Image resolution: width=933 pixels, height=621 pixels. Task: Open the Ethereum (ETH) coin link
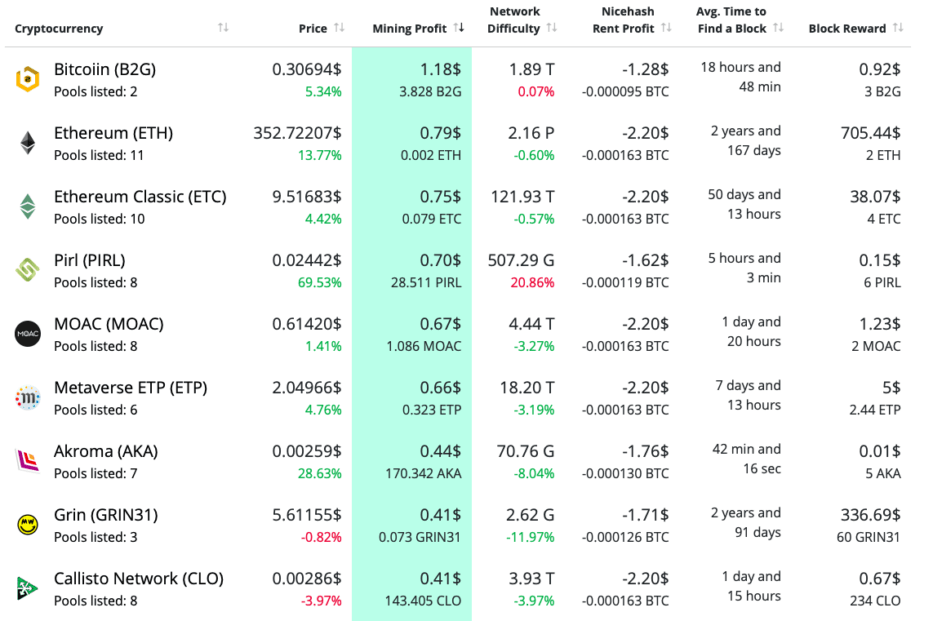[106, 133]
